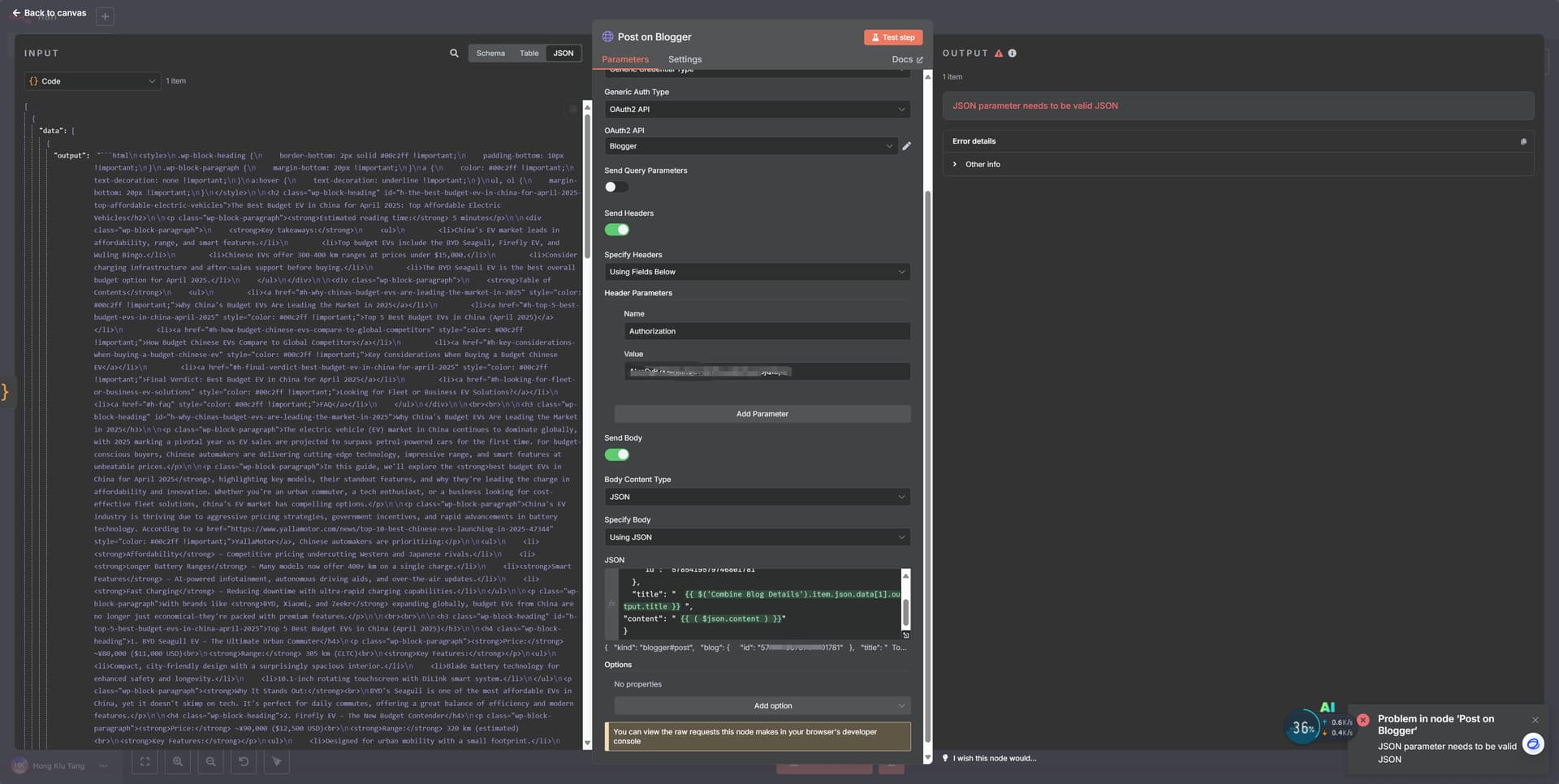Click the JSON result preview text line

coord(755,648)
